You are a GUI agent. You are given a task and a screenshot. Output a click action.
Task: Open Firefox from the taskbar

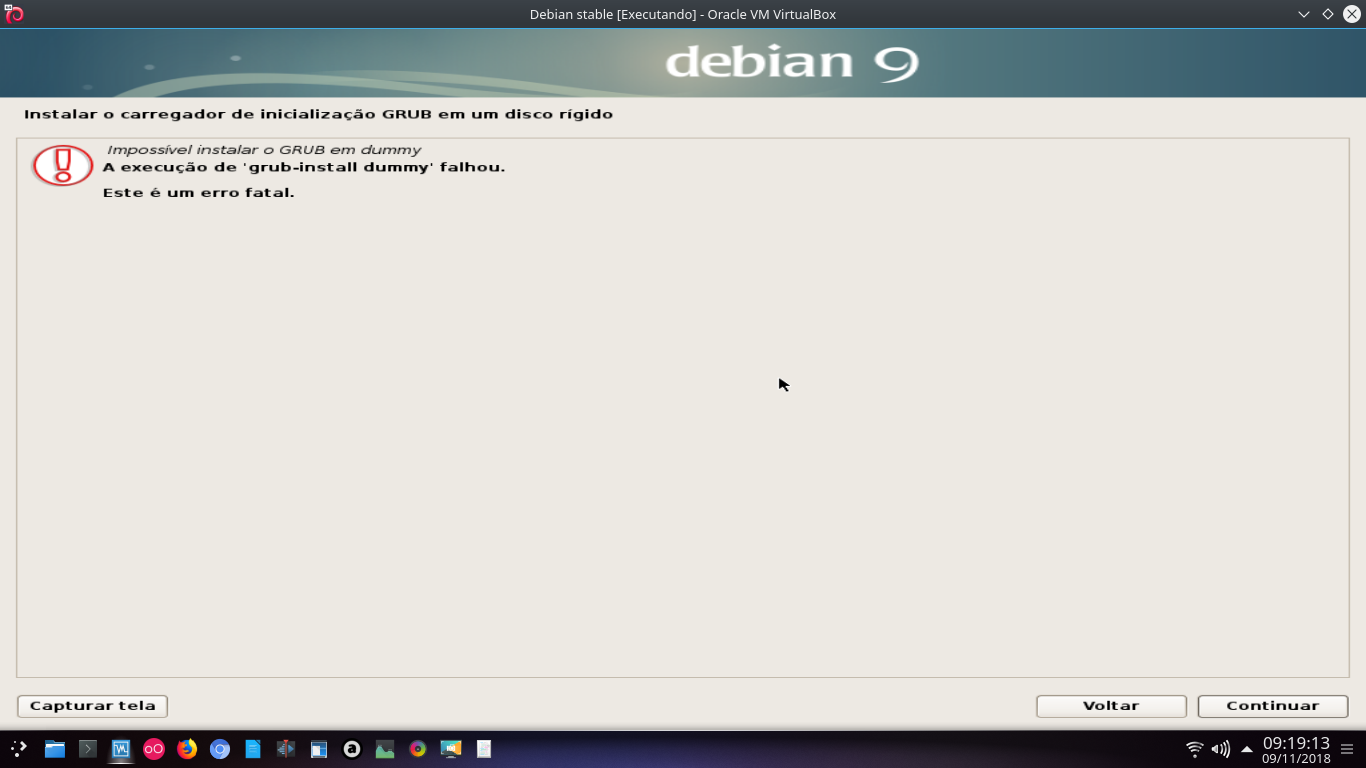(186, 748)
